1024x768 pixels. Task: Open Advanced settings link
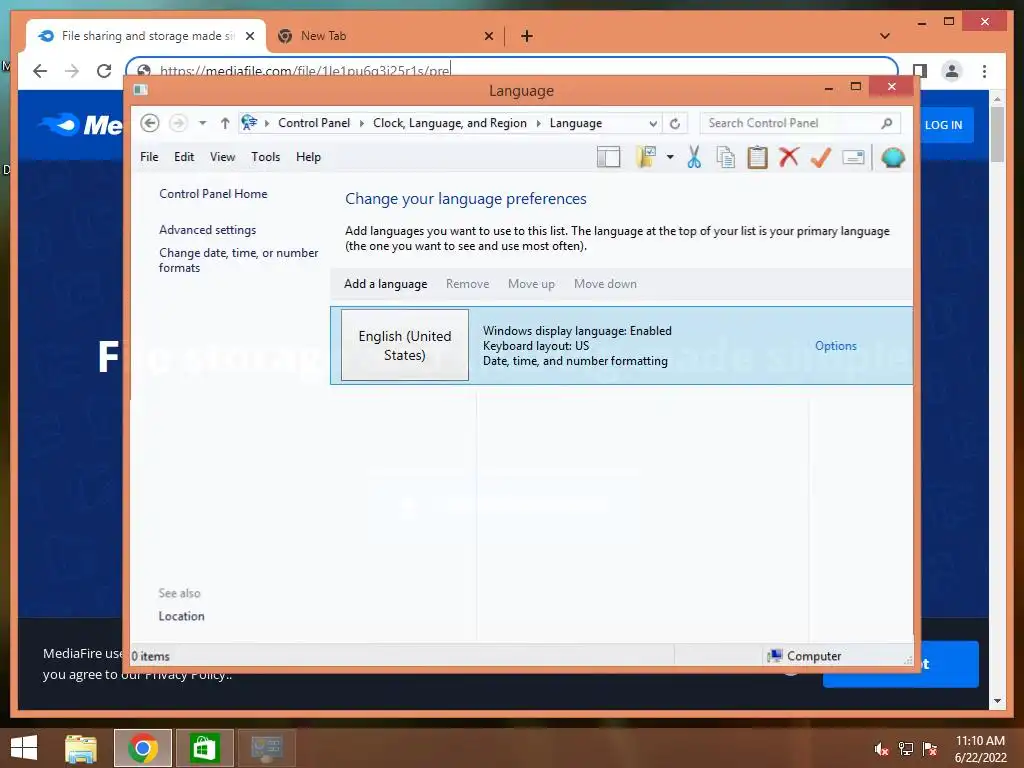pyautogui.click(x=207, y=230)
